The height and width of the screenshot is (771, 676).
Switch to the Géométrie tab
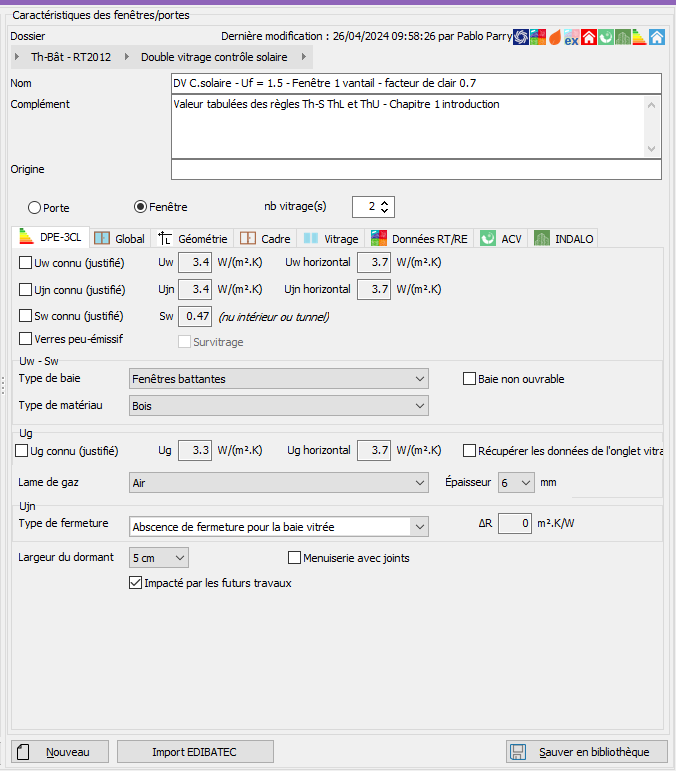tap(194, 239)
